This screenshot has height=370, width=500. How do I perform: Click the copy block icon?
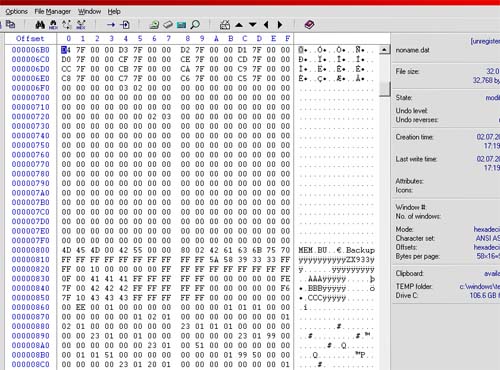tap(10, 24)
